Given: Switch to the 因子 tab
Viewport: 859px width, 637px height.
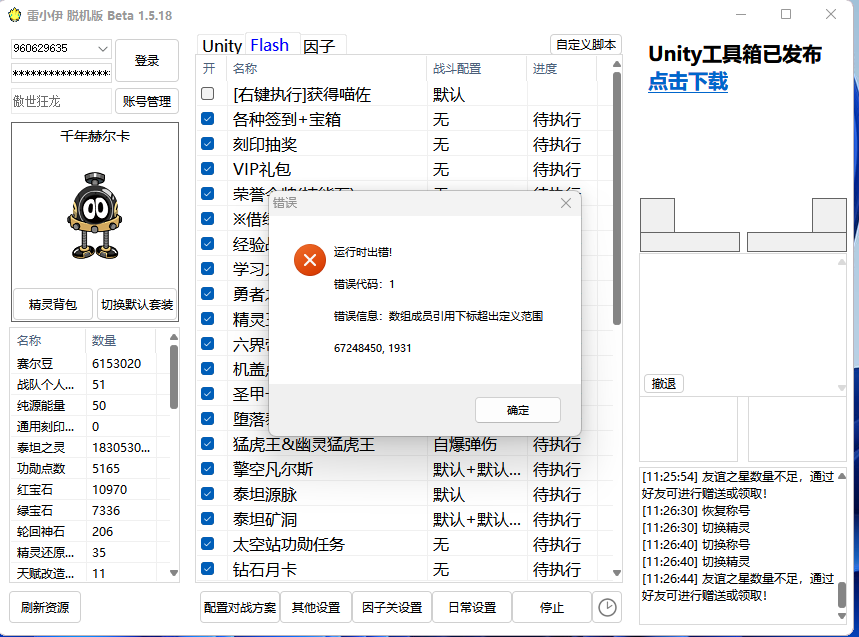Looking at the screenshot, I should pos(319,46).
